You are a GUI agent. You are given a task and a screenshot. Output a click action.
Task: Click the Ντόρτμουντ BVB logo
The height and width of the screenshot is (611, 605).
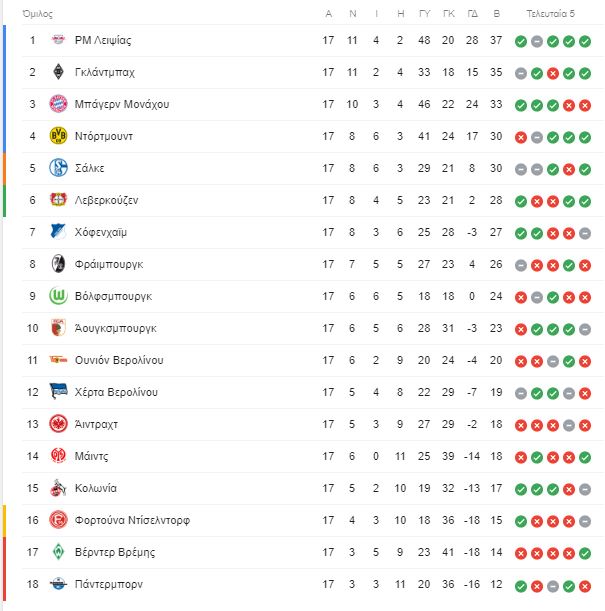[x=58, y=136]
